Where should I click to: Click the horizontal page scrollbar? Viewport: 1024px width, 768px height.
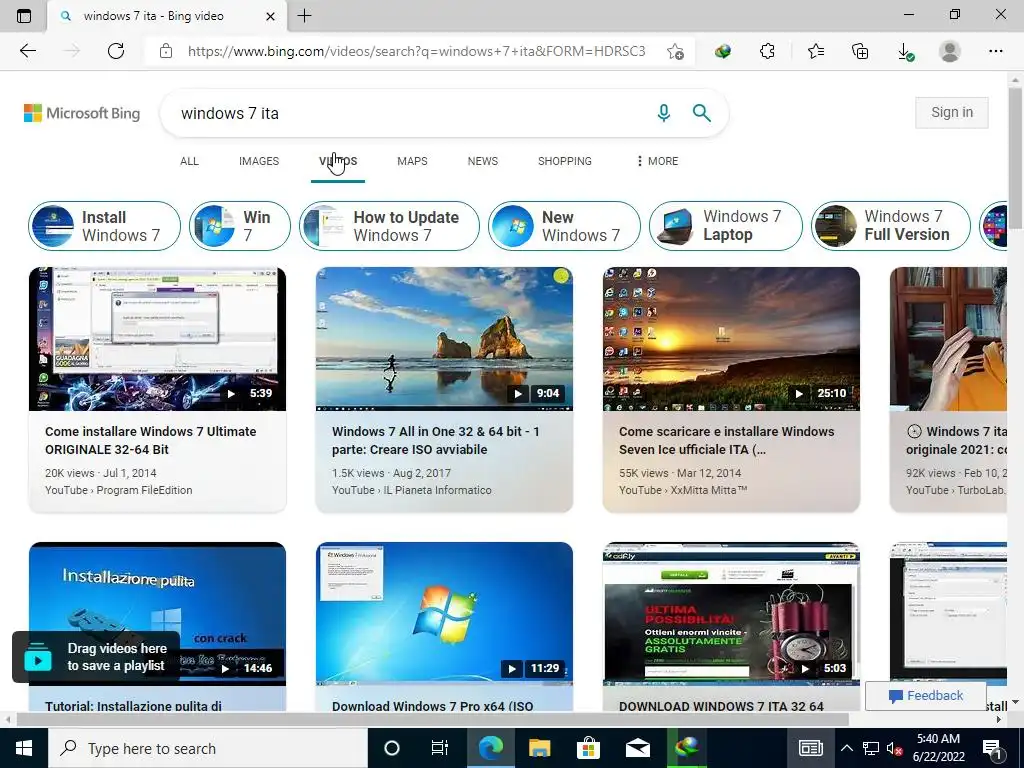(x=432, y=719)
